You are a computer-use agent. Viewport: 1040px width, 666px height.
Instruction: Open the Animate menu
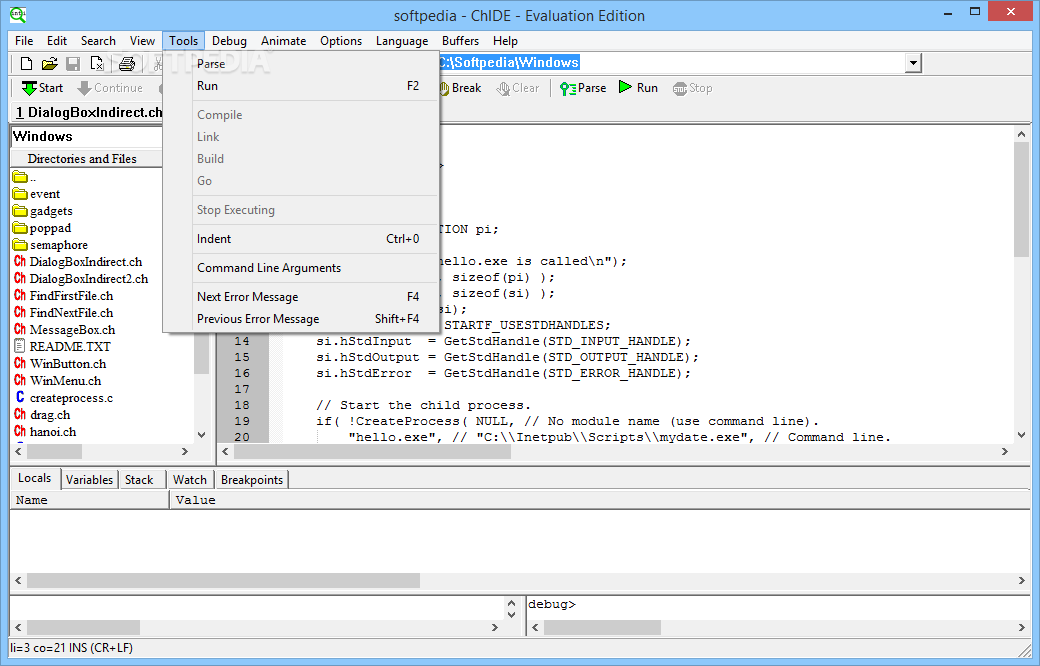pyautogui.click(x=283, y=41)
